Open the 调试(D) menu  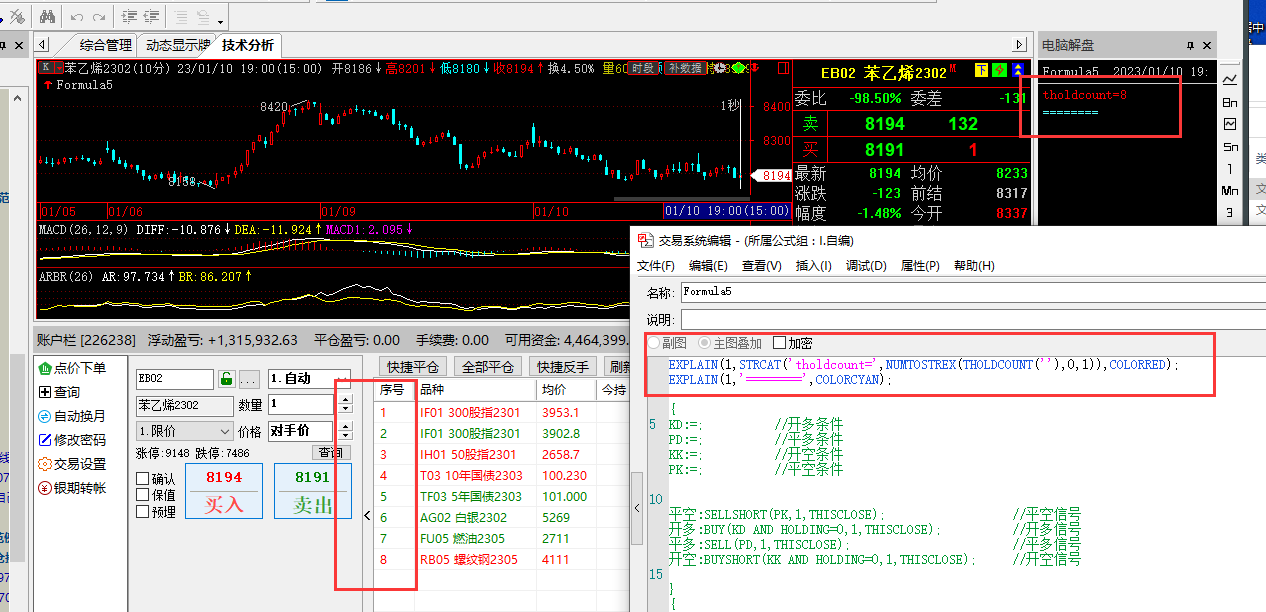(x=866, y=265)
